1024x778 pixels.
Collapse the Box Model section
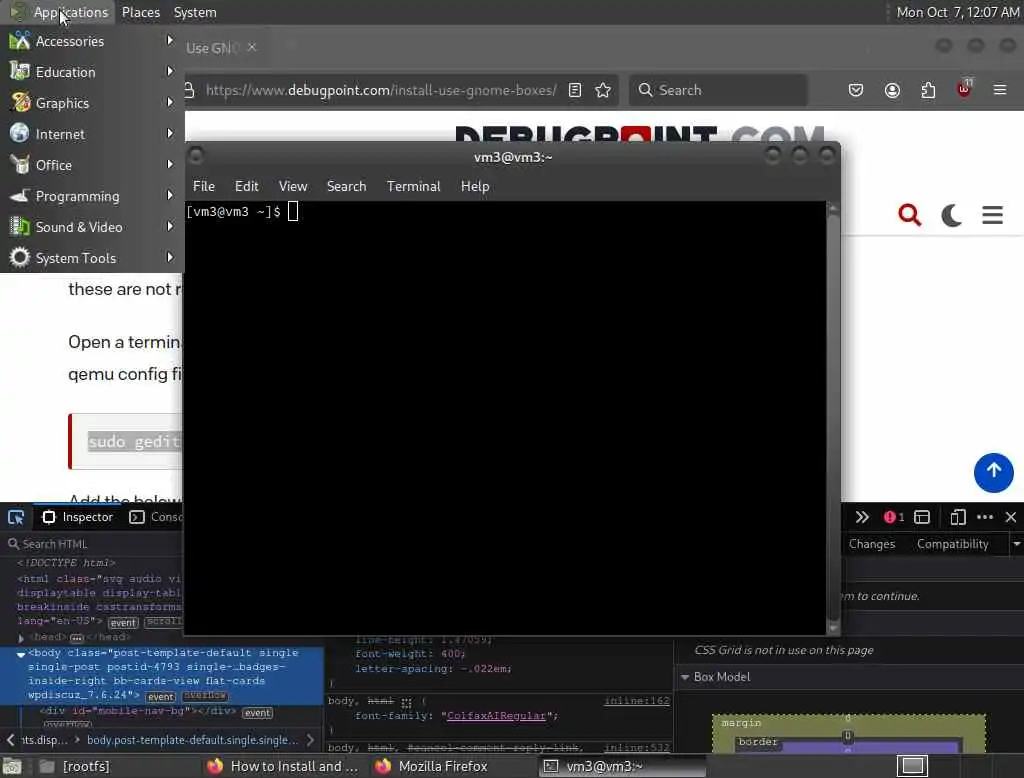tap(685, 677)
